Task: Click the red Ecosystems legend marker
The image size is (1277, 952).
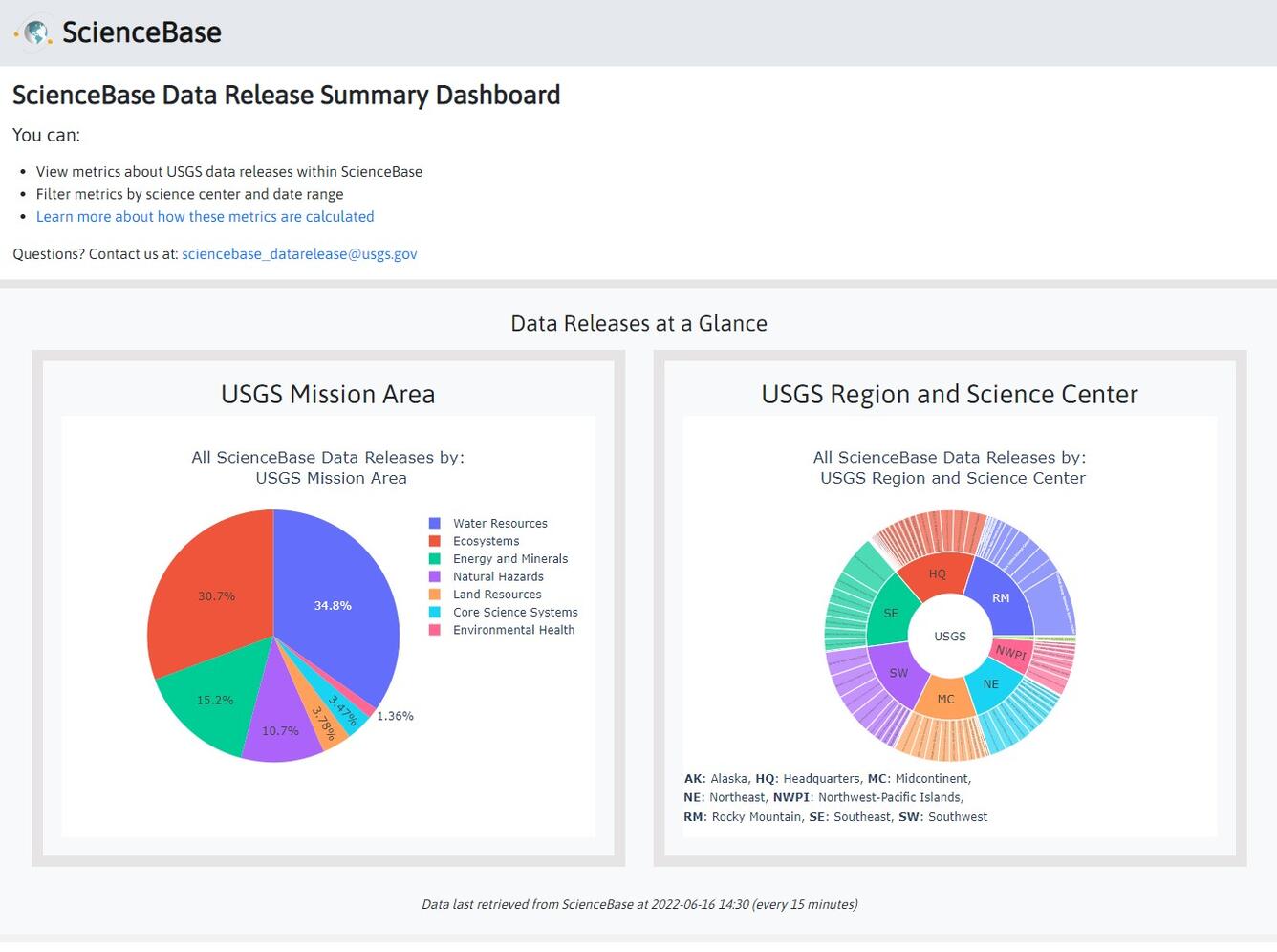Action: pyautogui.click(x=435, y=540)
